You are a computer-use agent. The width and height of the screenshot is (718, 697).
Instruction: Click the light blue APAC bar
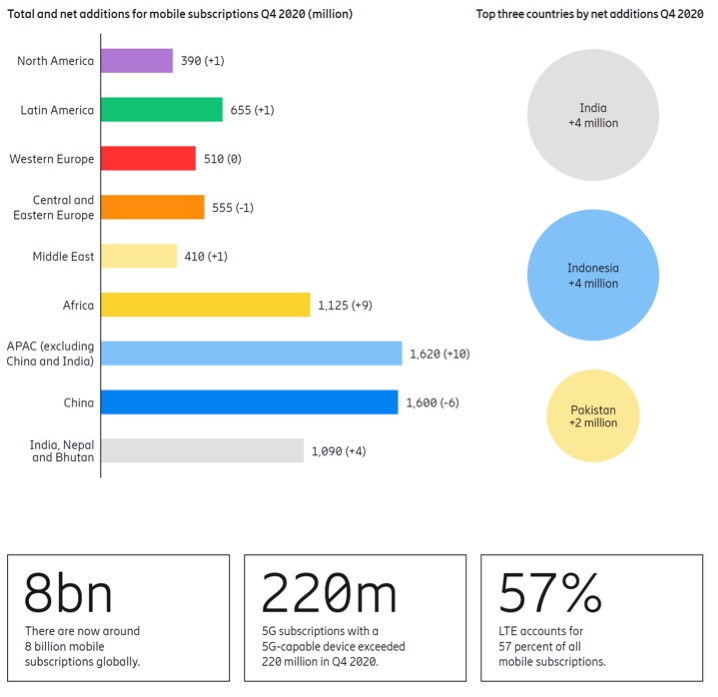(x=251, y=353)
